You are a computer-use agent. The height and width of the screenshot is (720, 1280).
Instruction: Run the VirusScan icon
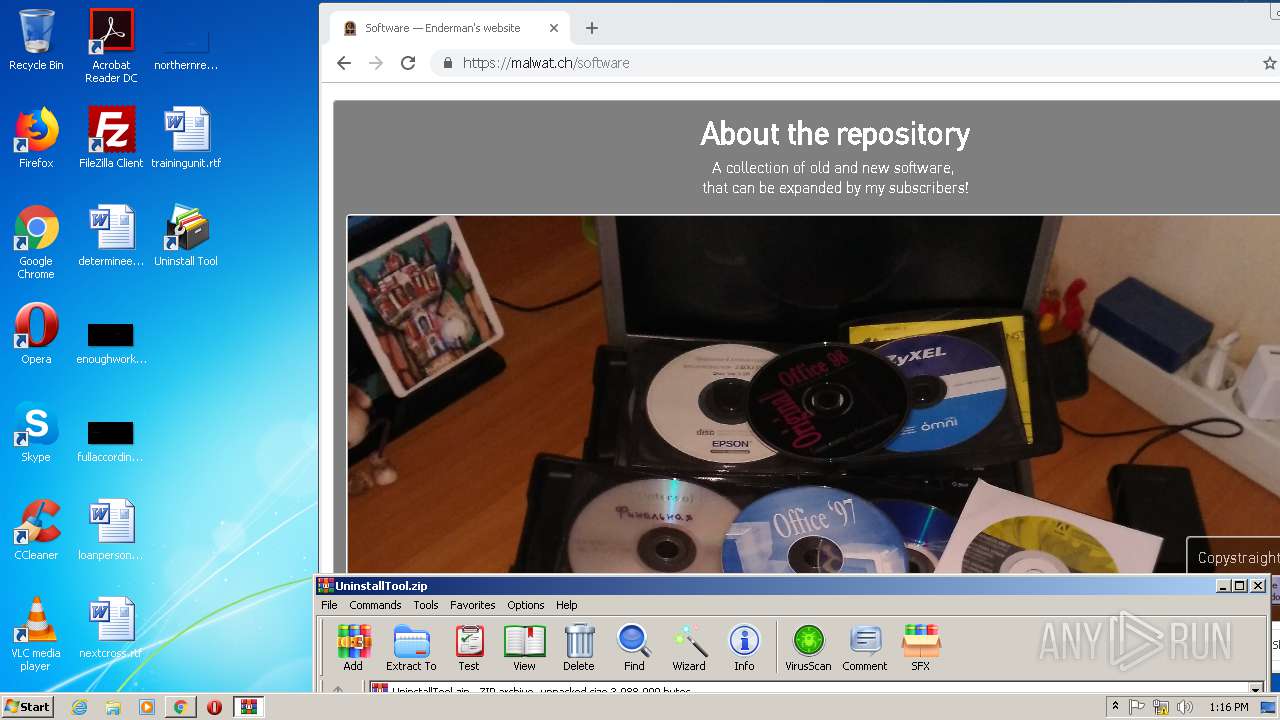coord(808,648)
